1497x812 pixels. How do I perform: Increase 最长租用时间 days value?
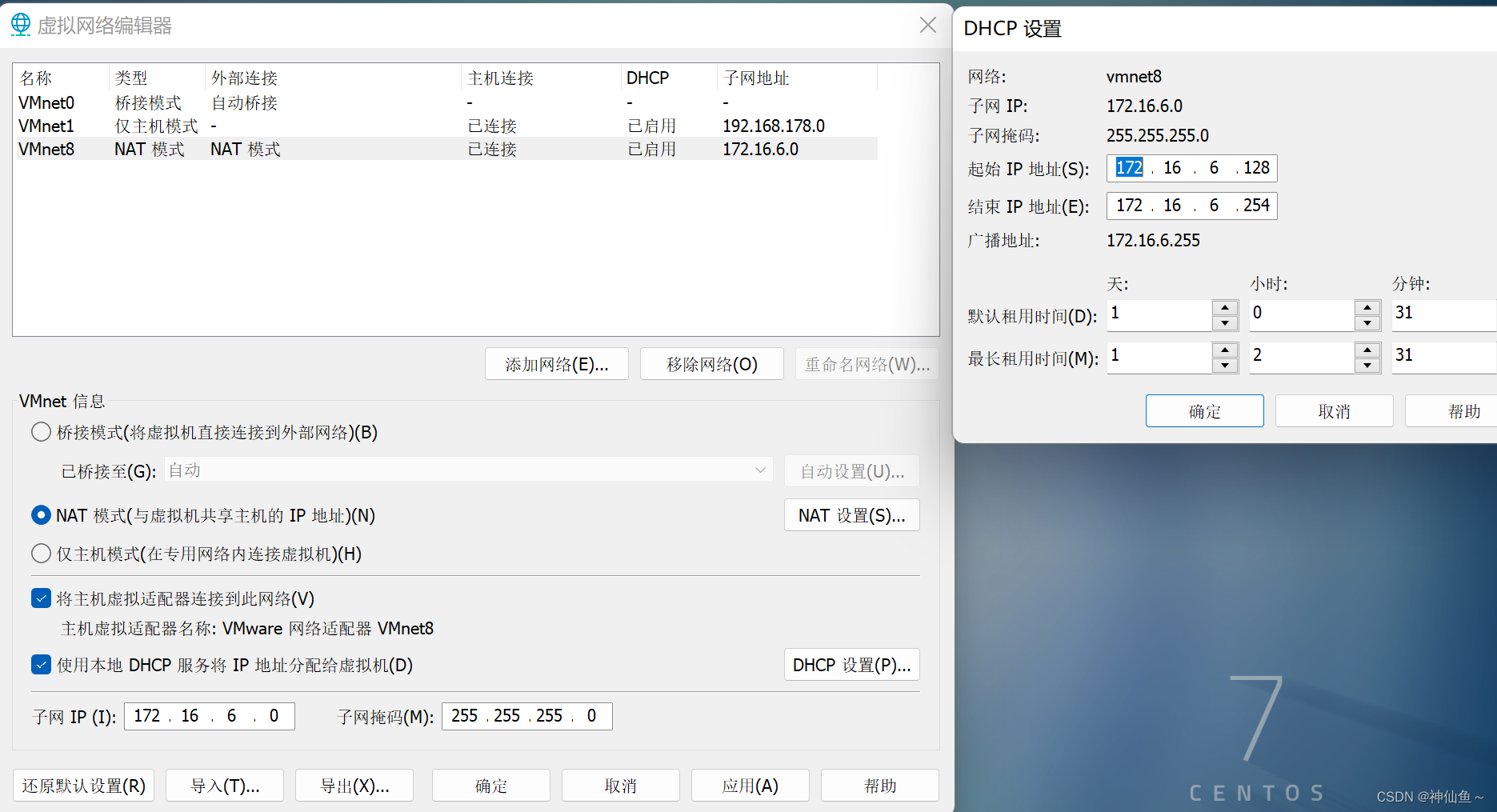(x=1225, y=350)
